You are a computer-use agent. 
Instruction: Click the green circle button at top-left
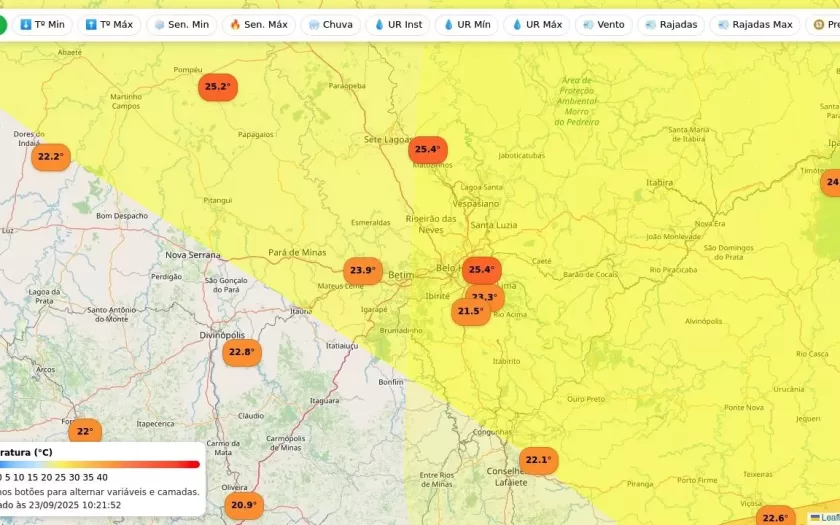1,24
